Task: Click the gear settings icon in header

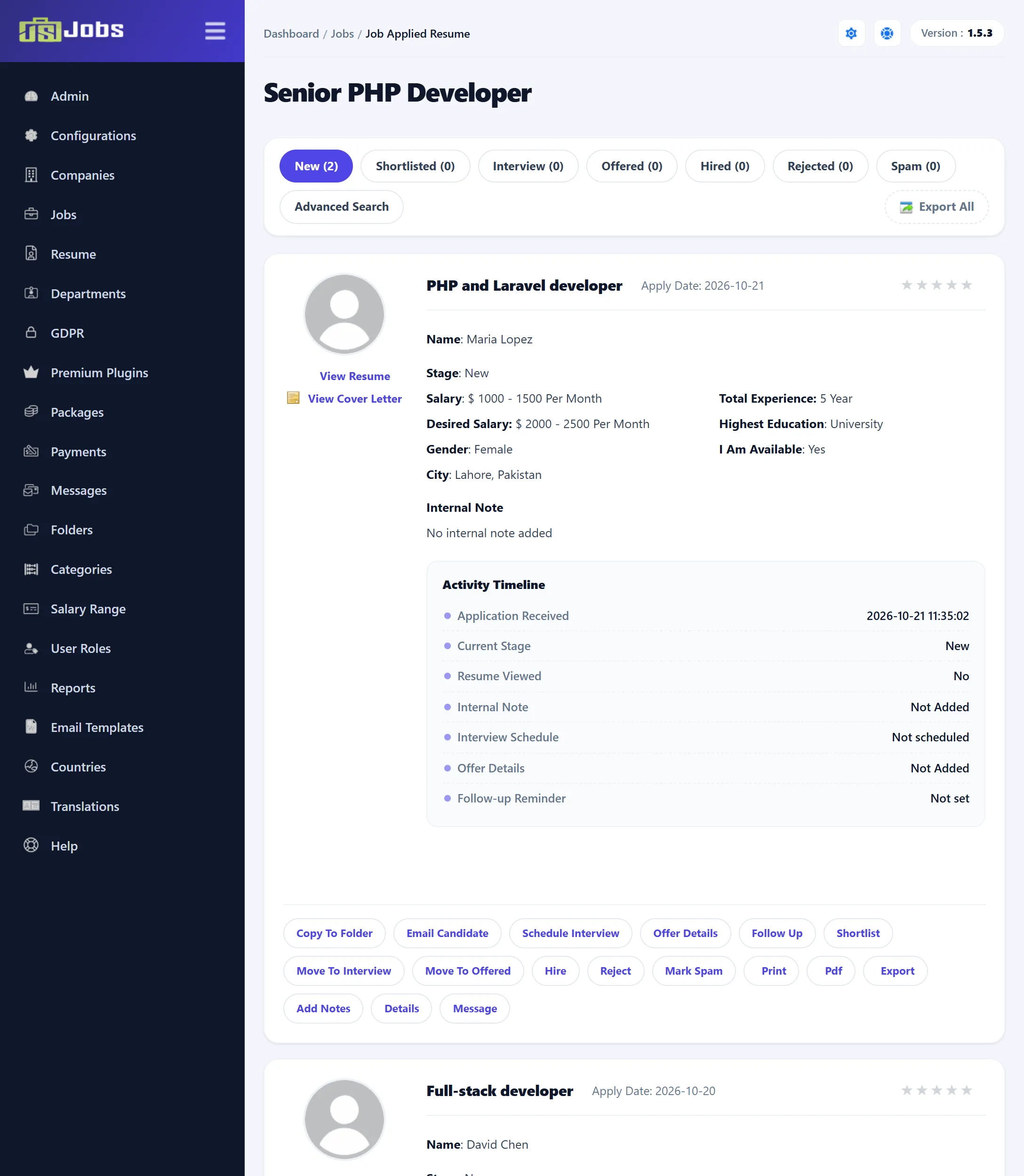Action: 851,34
